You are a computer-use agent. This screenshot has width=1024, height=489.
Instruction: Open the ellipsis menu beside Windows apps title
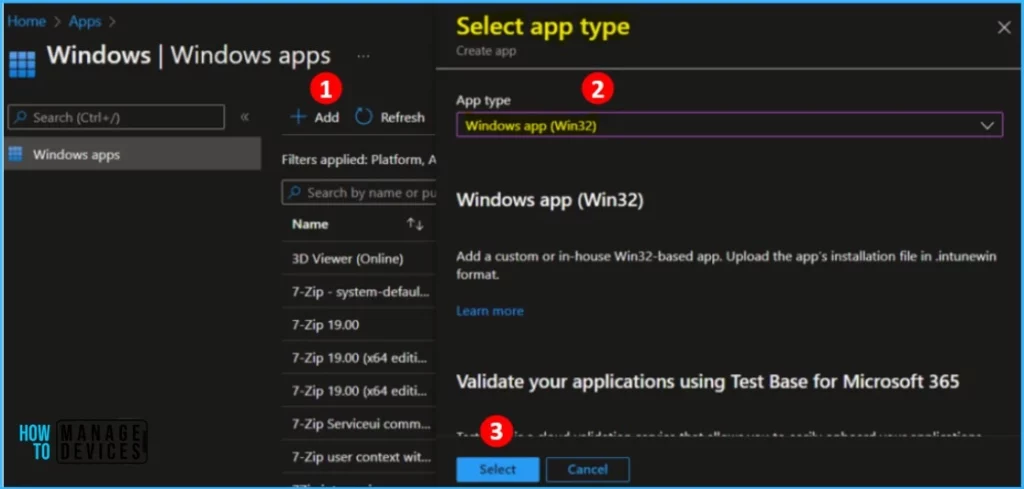pyautogui.click(x=364, y=56)
